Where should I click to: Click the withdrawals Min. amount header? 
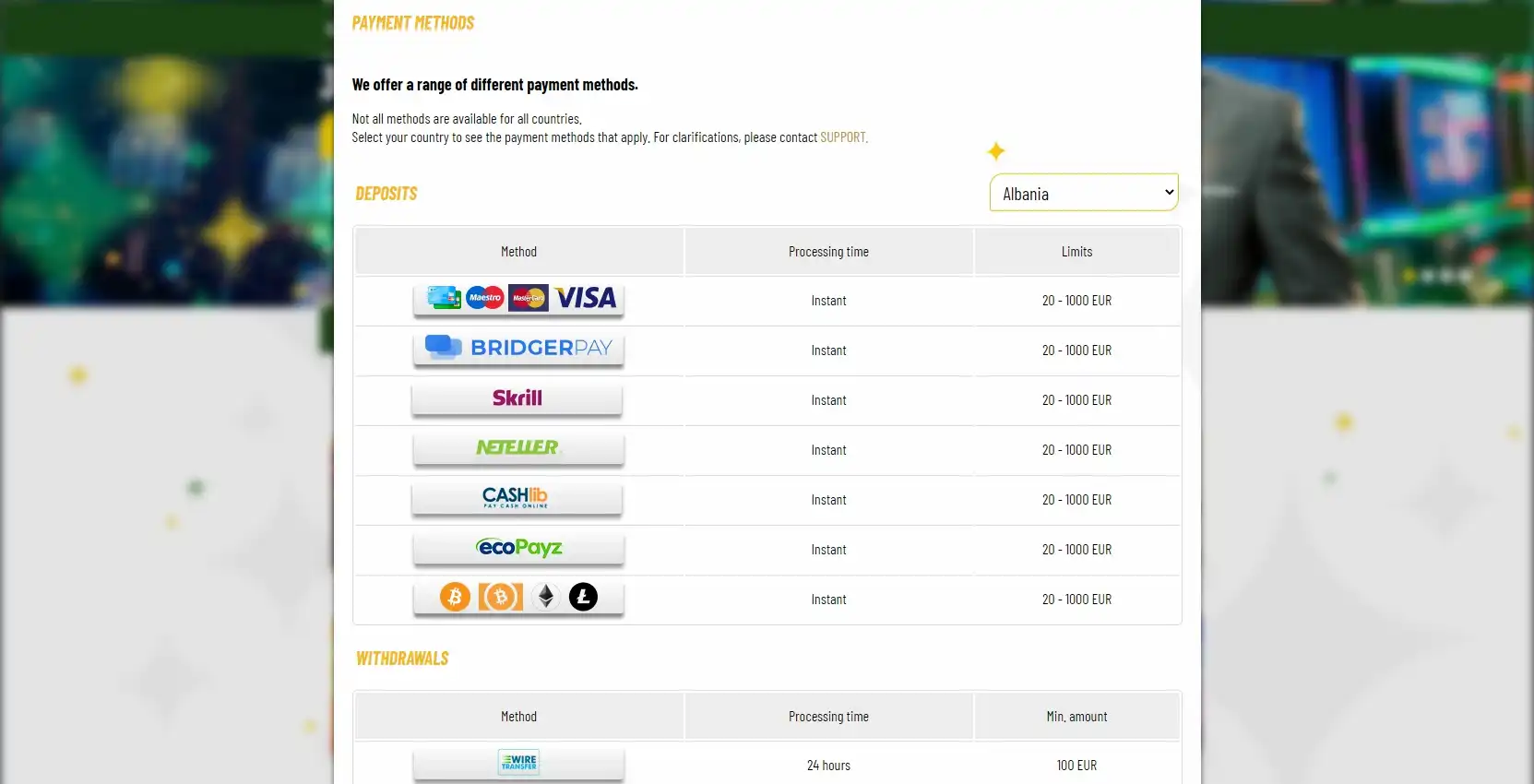tap(1076, 717)
